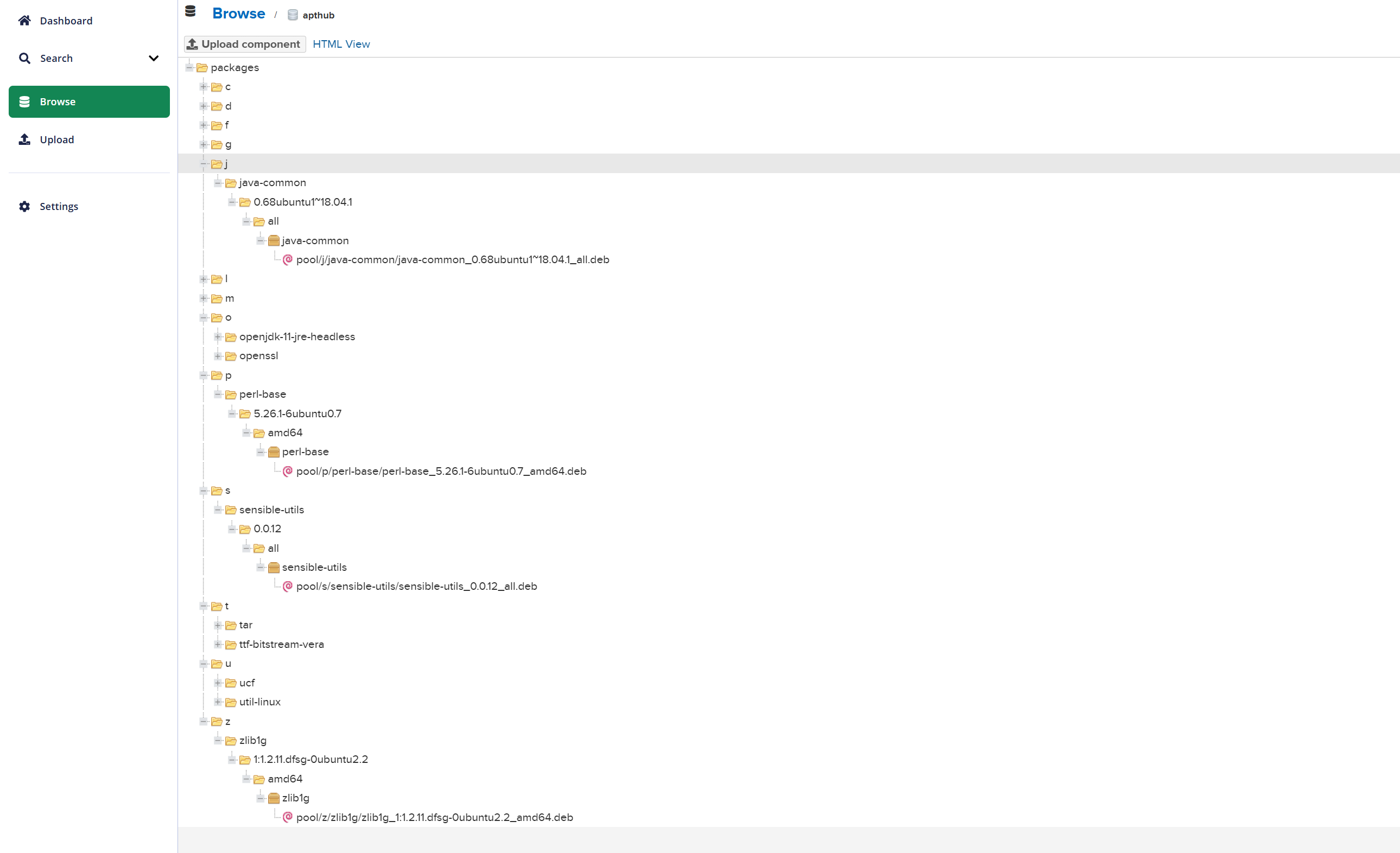Click the sensible-utils package box icon
This screenshot has width=1400, height=853.
(x=273, y=568)
